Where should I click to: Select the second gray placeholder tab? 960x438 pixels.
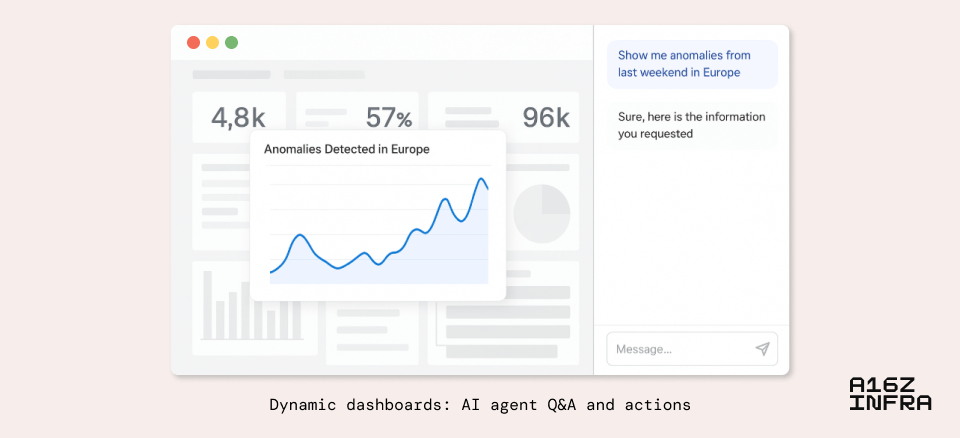(324, 75)
